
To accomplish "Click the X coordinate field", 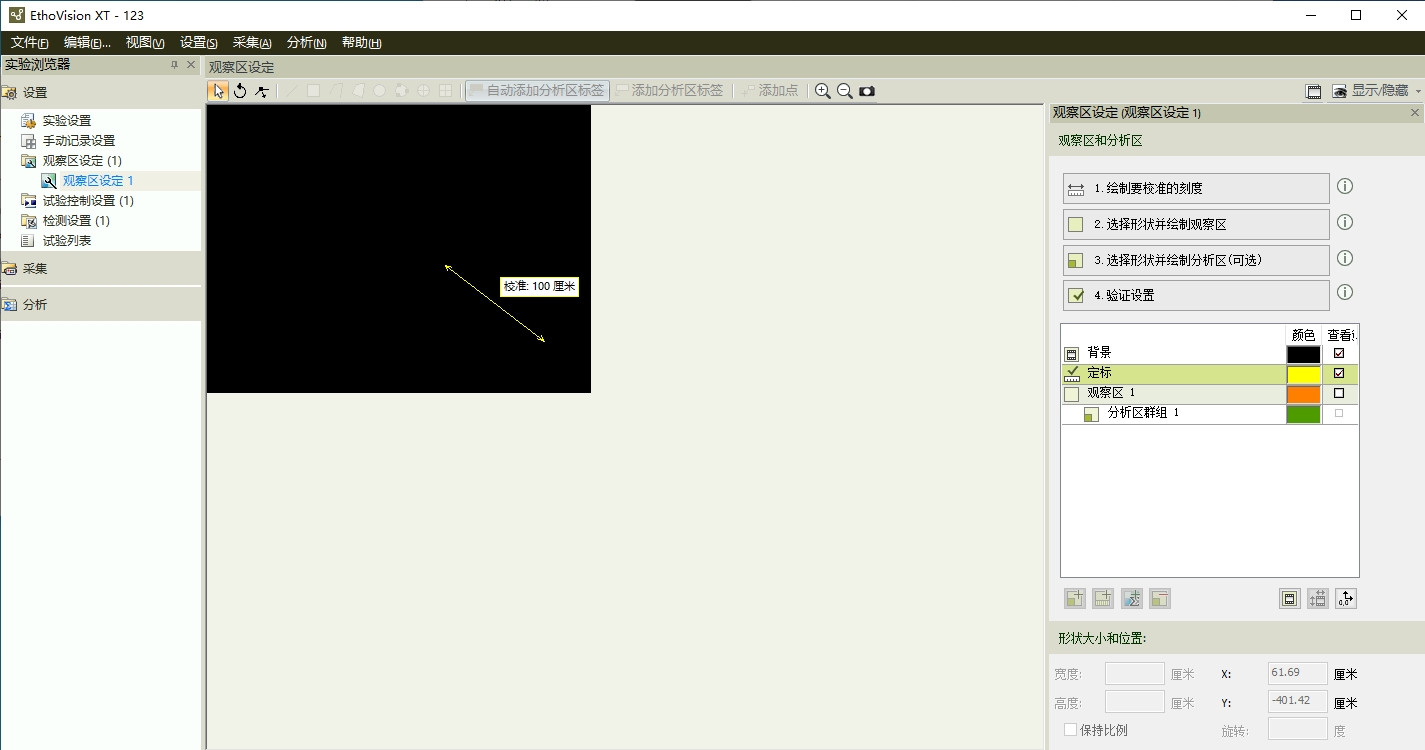I will click(1298, 673).
